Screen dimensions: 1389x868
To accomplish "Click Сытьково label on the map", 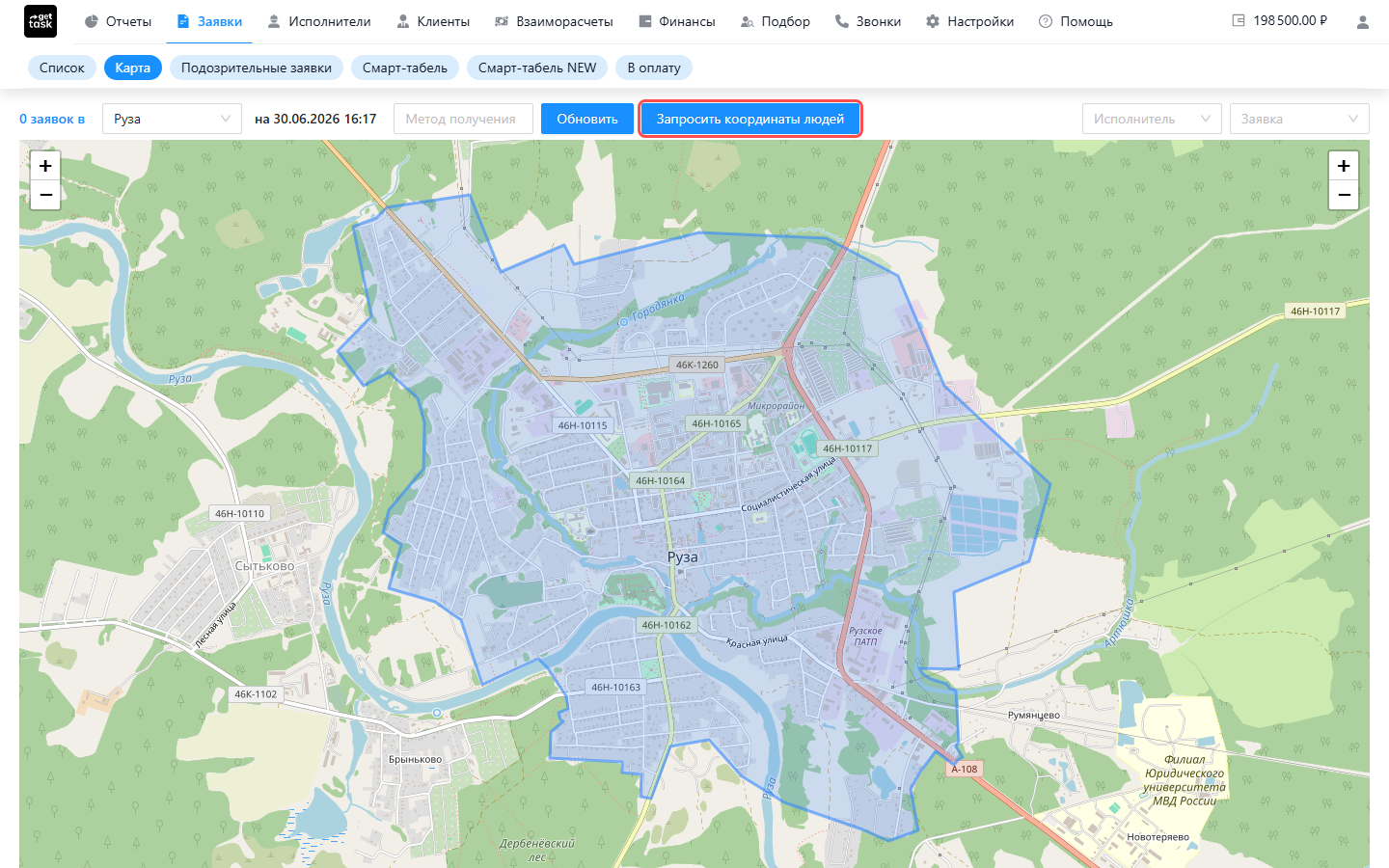I will [x=264, y=566].
